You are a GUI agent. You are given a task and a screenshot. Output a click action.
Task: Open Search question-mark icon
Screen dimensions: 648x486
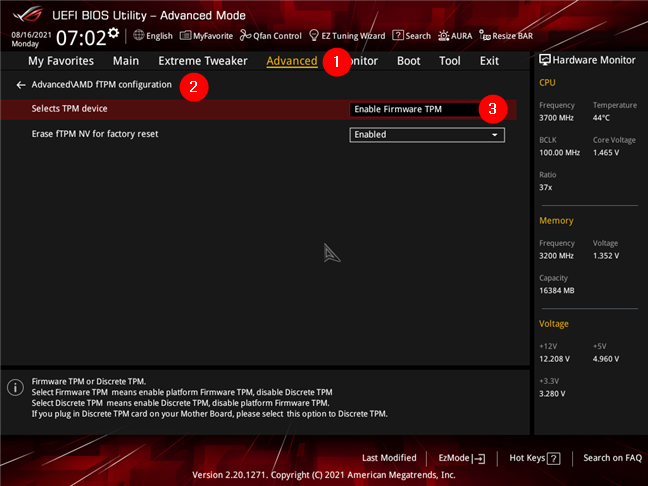(x=398, y=35)
